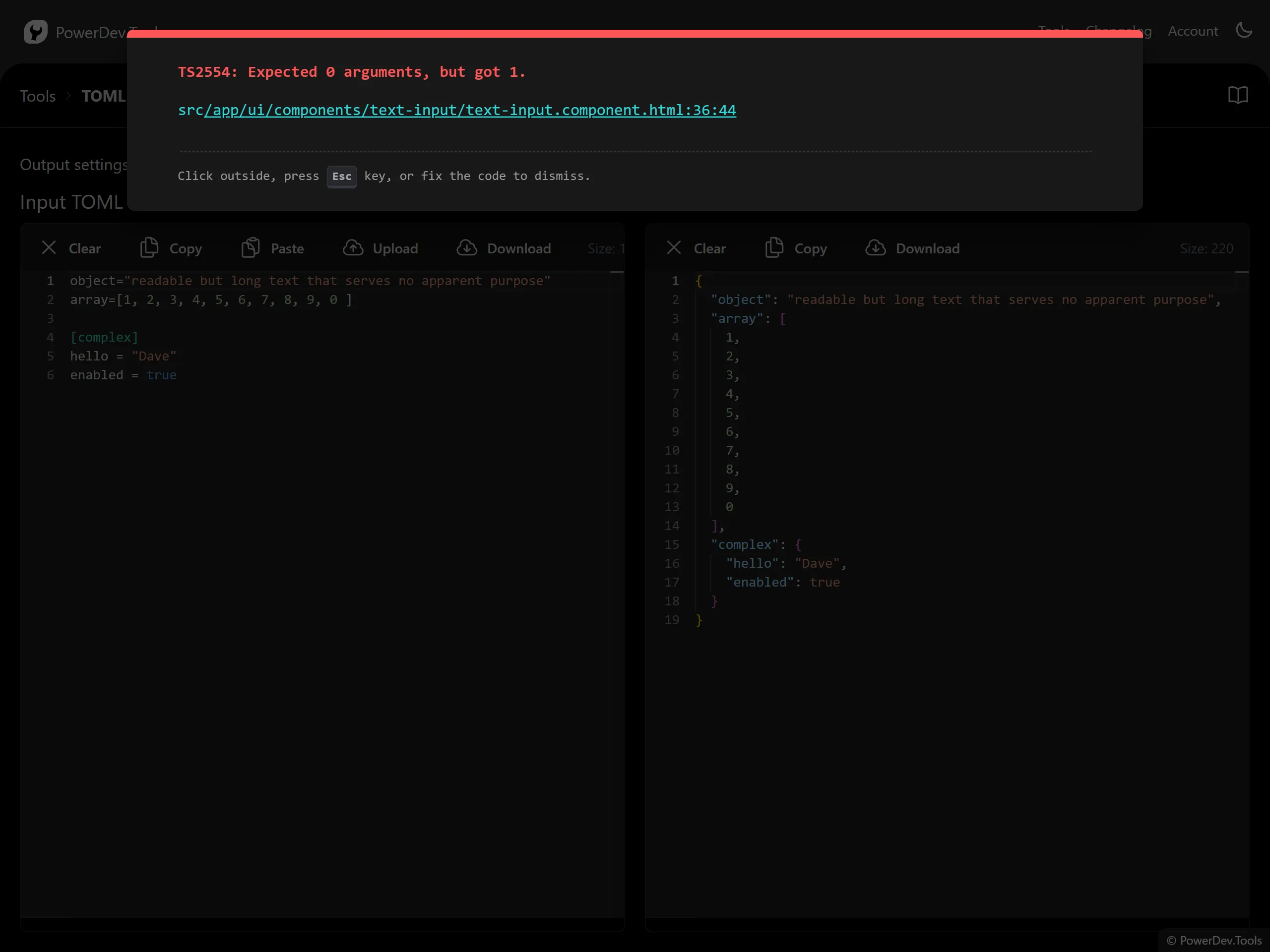Toggle dark mode with the moon icon
This screenshot has height=952, width=1270.
[x=1244, y=30]
